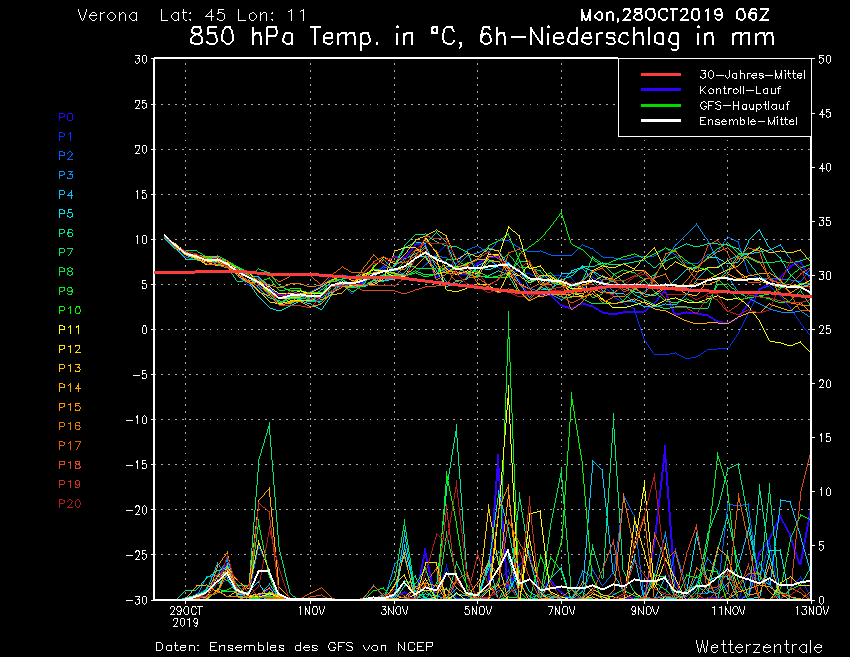Click the Verona location title

click(108, 15)
